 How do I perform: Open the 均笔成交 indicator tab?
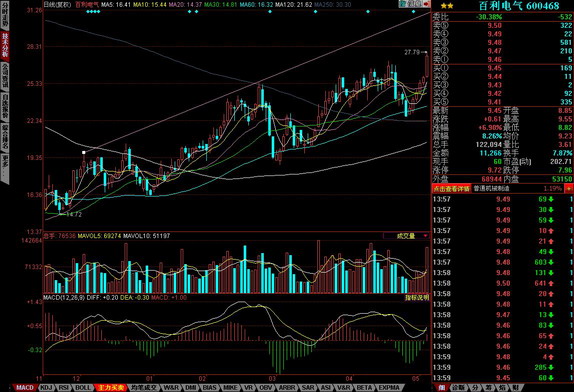tap(144, 387)
